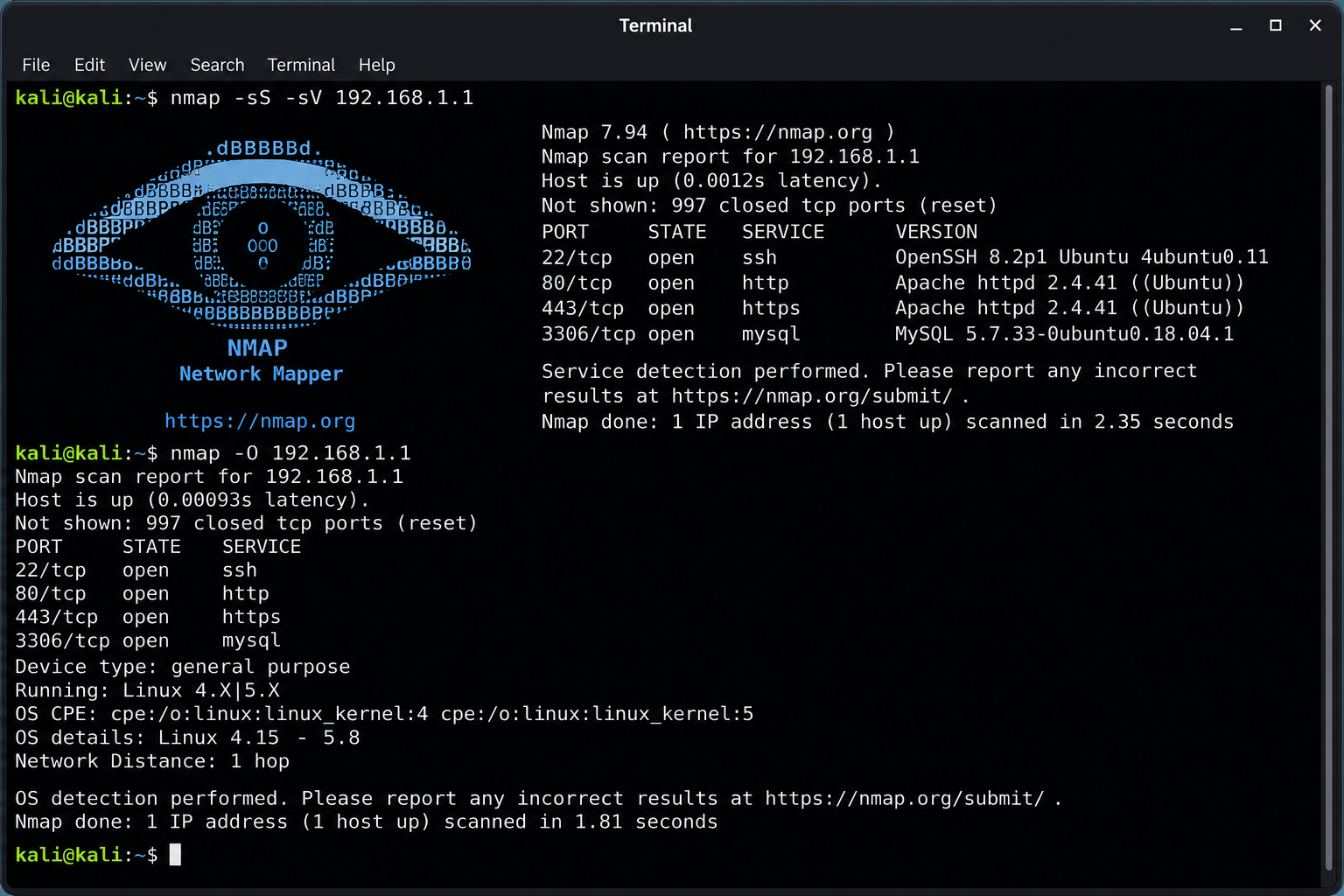The image size is (1344, 896).
Task: Open the View menu
Action: pyautogui.click(x=147, y=65)
